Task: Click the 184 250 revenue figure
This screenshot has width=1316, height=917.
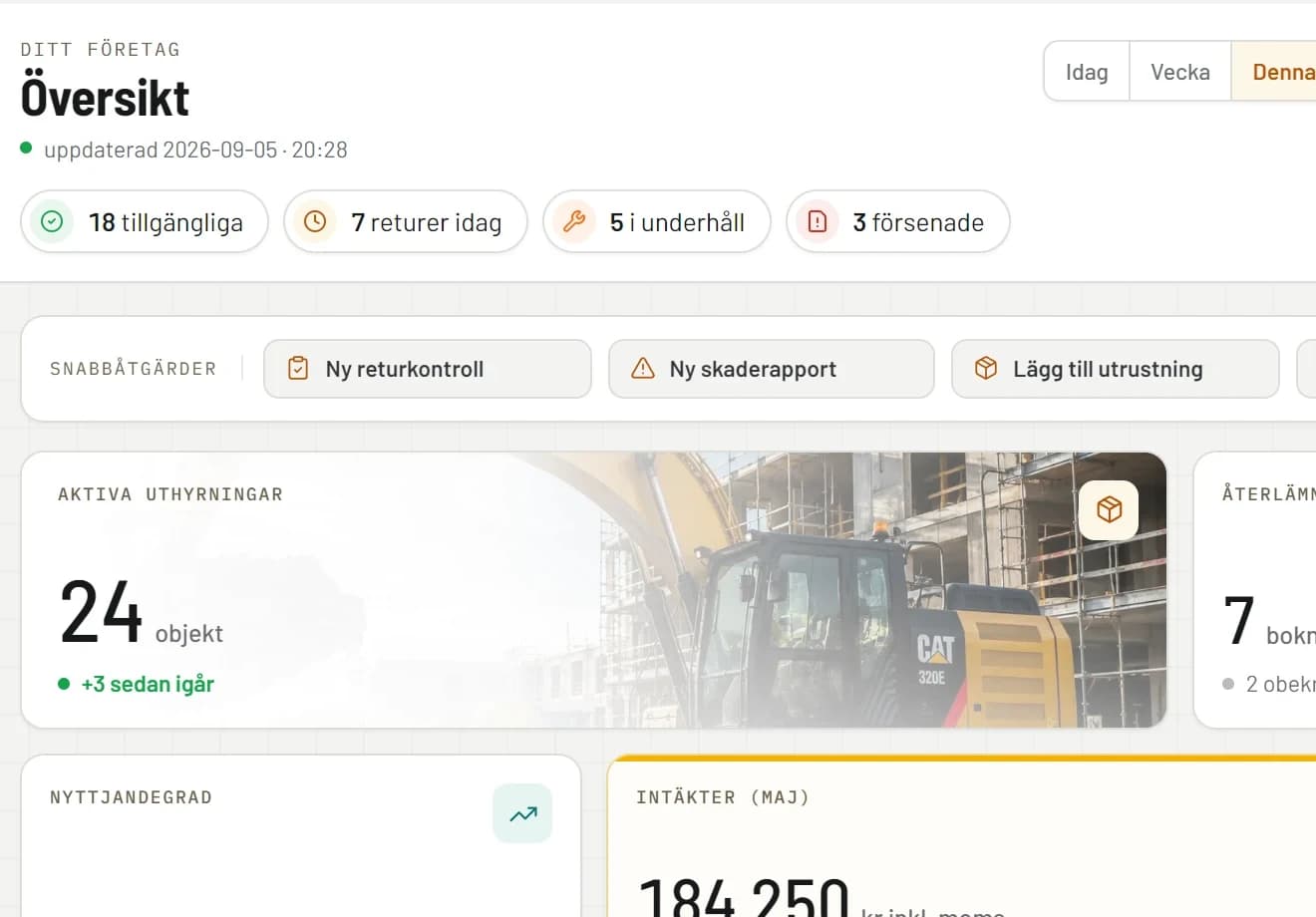Action: (744, 897)
